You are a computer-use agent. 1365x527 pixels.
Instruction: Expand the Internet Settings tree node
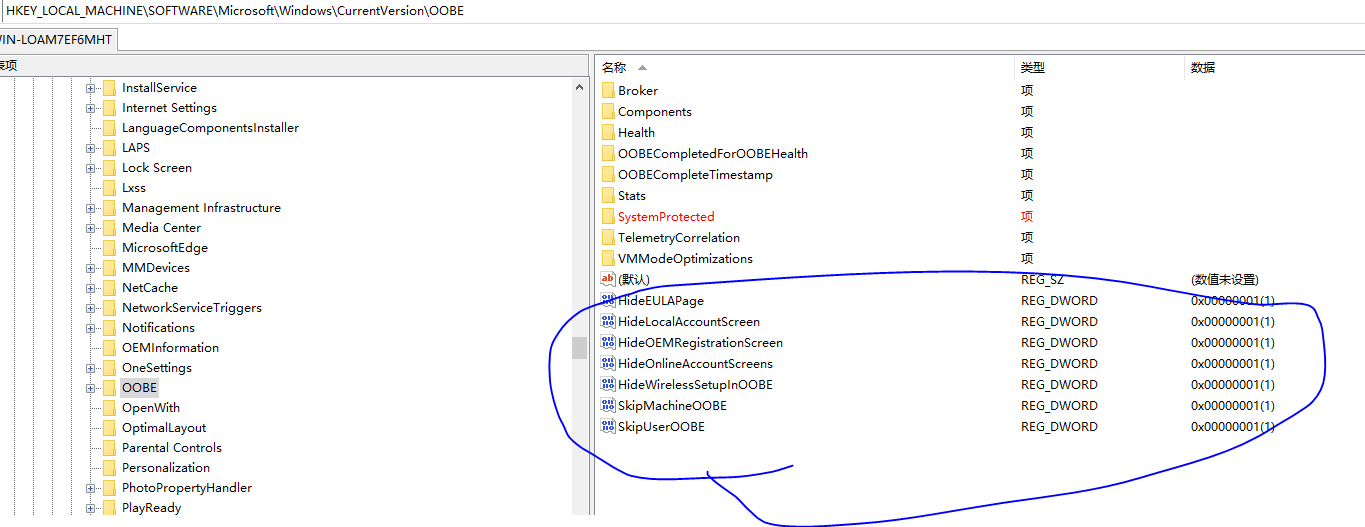click(x=91, y=108)
